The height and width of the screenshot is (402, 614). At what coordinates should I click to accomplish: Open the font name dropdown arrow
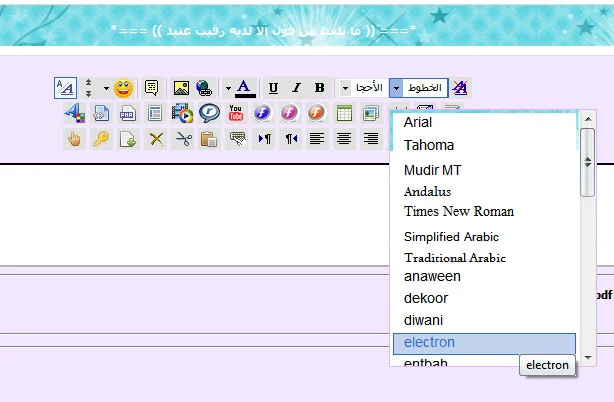(396, 88)
